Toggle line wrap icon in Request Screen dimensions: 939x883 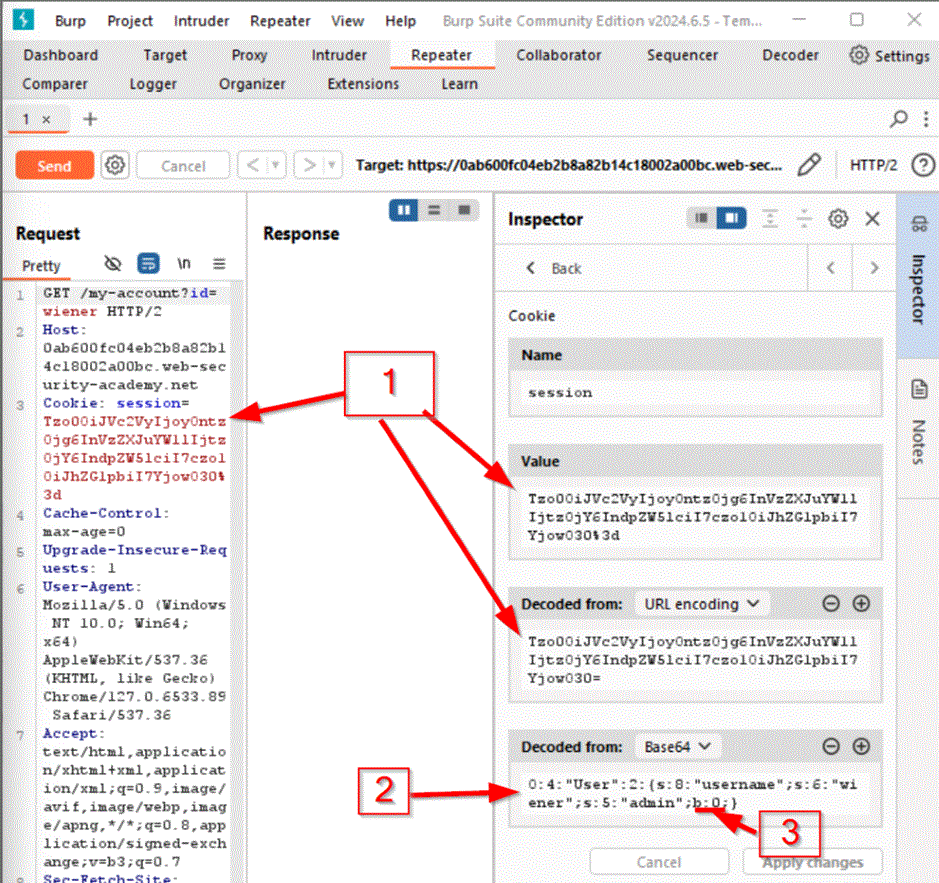148,264
